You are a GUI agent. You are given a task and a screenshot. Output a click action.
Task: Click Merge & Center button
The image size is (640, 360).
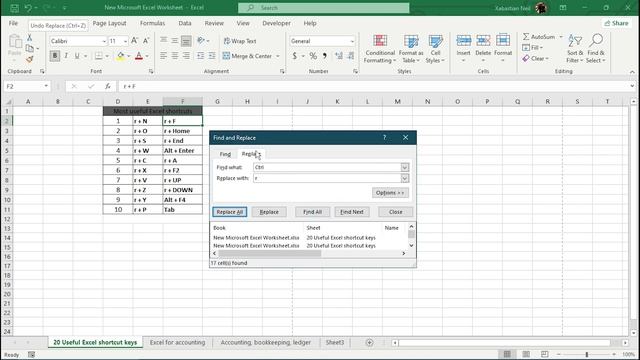coord(248,56)
